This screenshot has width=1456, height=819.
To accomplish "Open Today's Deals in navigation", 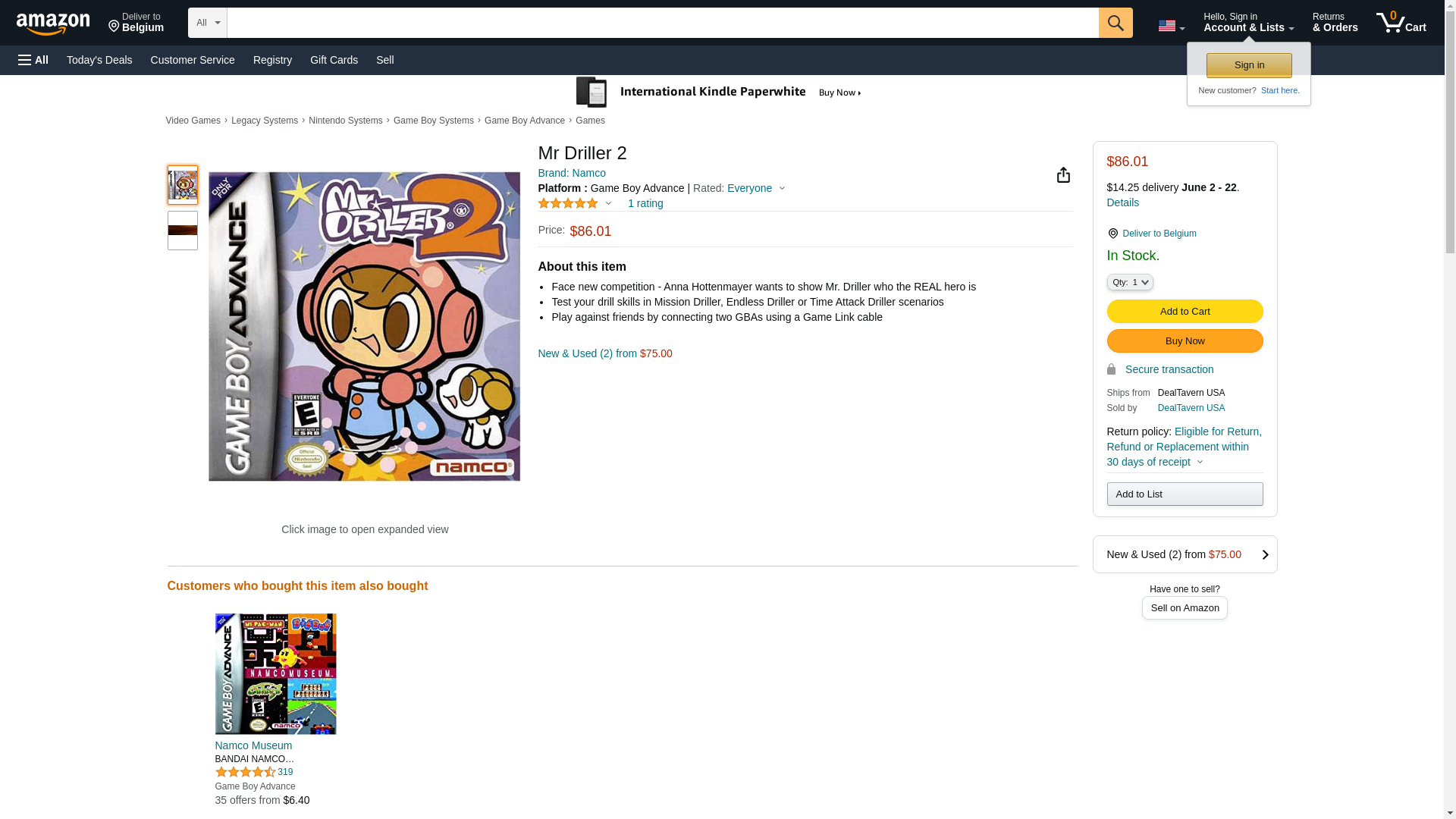I will point(99,60).
